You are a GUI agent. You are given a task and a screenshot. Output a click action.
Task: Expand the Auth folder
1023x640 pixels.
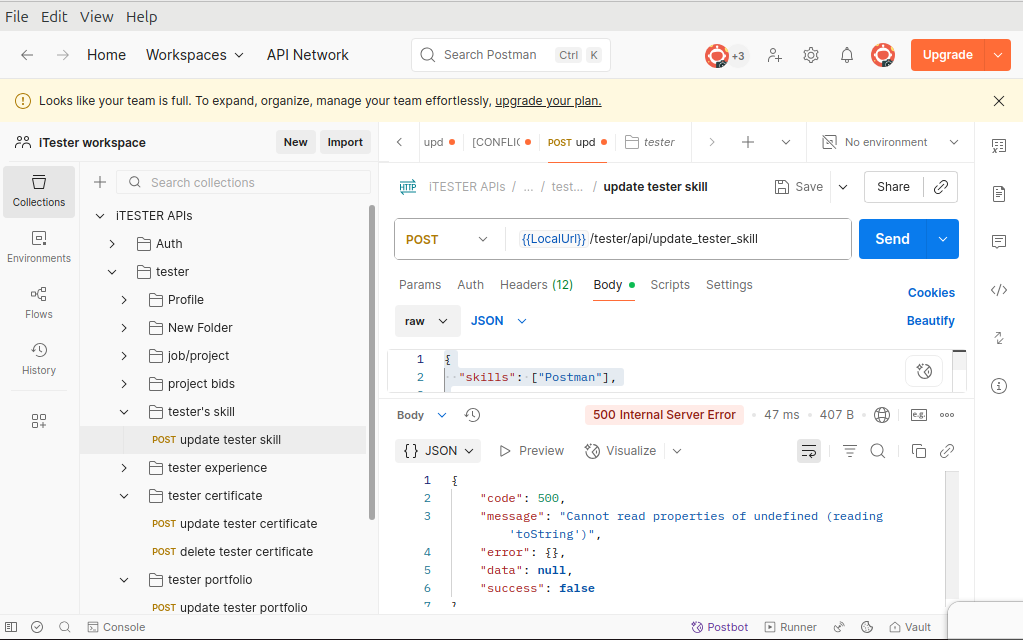tap(113, 244)
